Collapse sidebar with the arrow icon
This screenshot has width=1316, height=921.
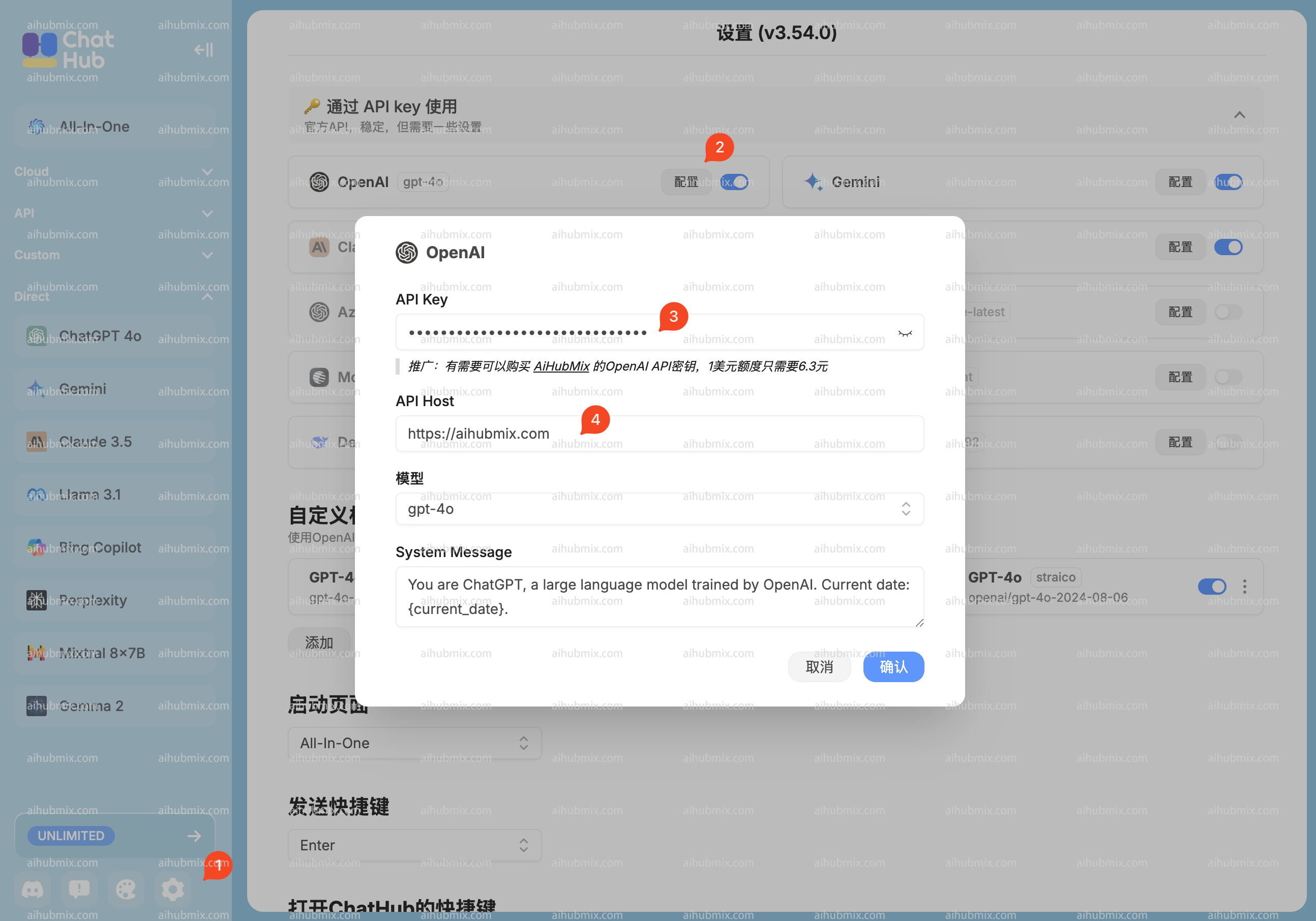pyautogui.click(x=203, y=50)
